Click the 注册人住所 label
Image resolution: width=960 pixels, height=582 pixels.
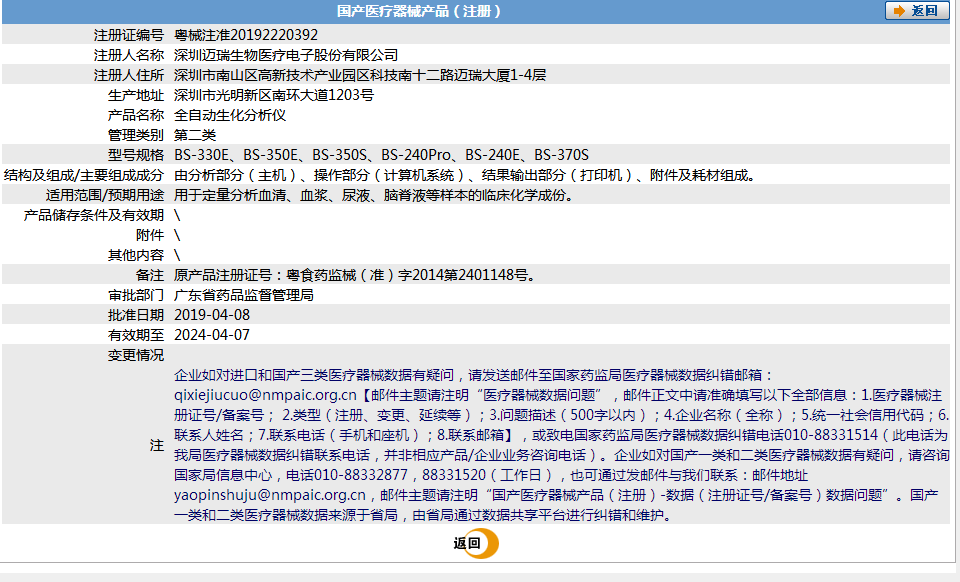[129, 75]
